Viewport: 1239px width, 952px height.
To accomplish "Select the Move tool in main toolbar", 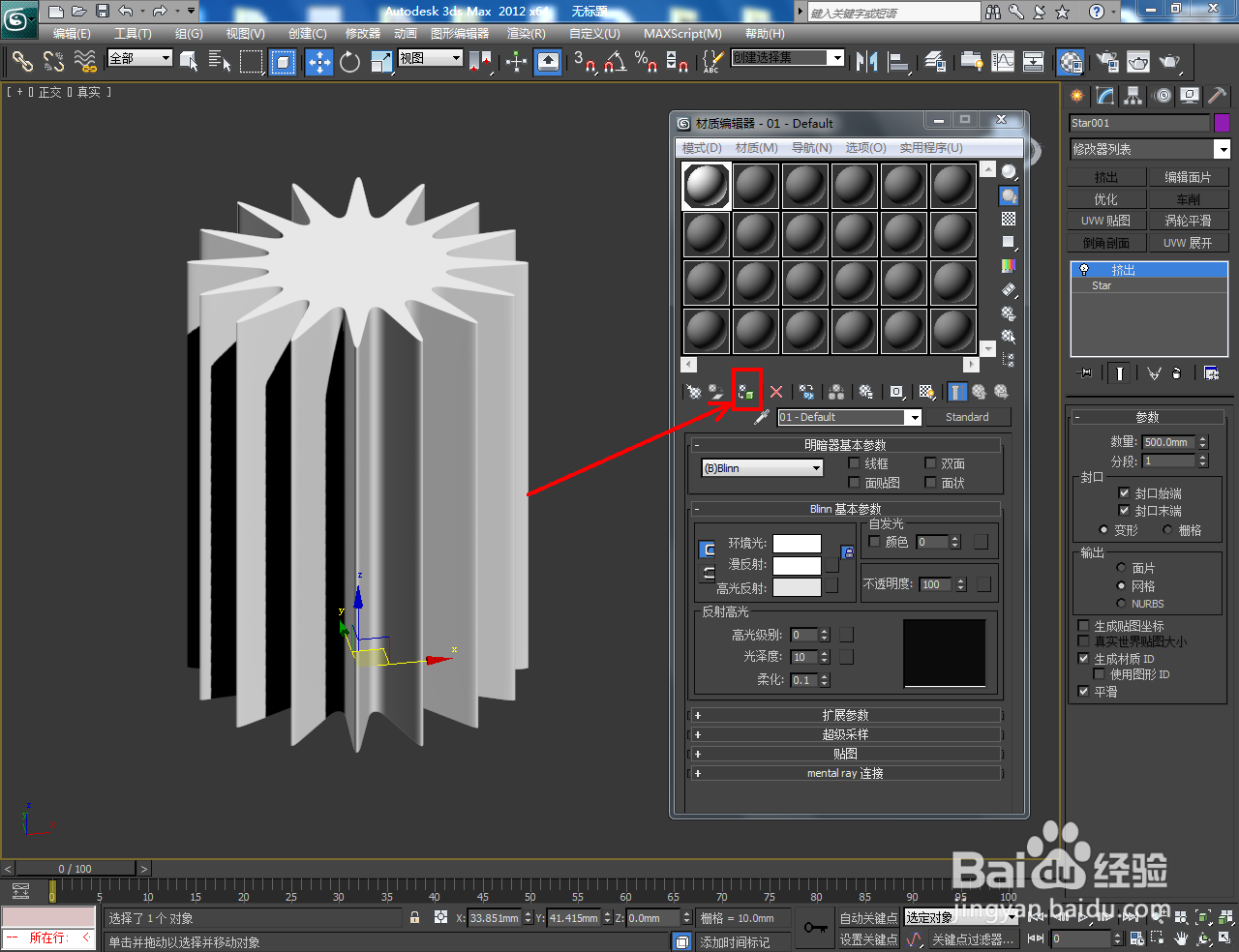I will coord(318,62).
